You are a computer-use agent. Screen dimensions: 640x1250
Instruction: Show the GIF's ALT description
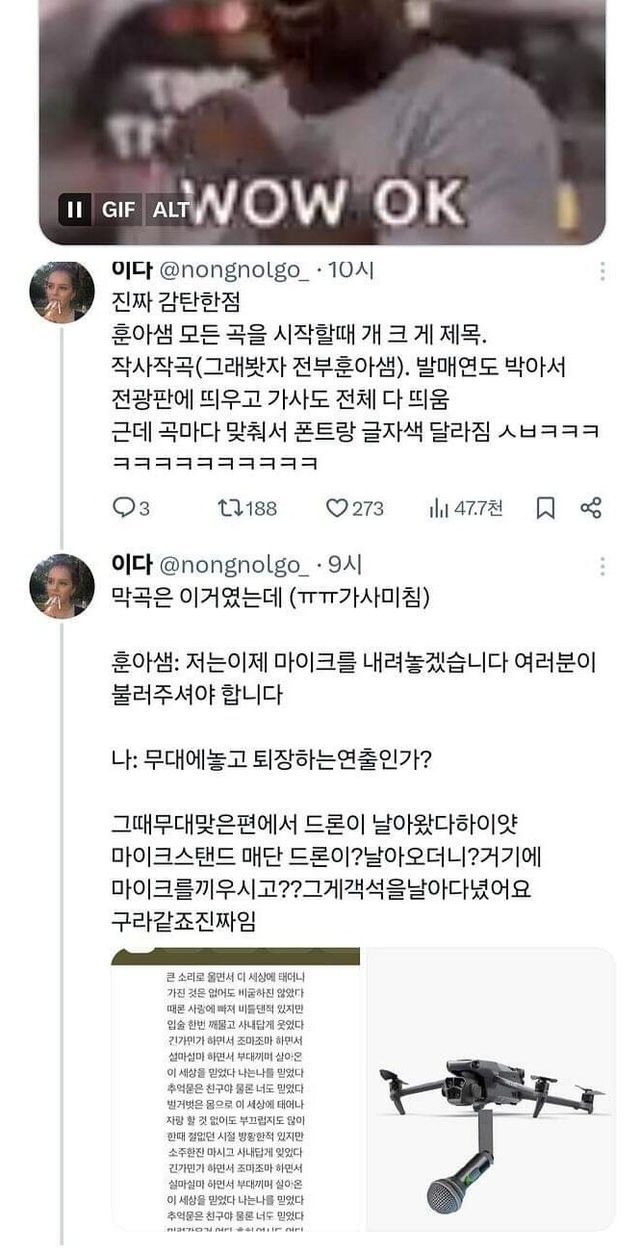point(170,210)
